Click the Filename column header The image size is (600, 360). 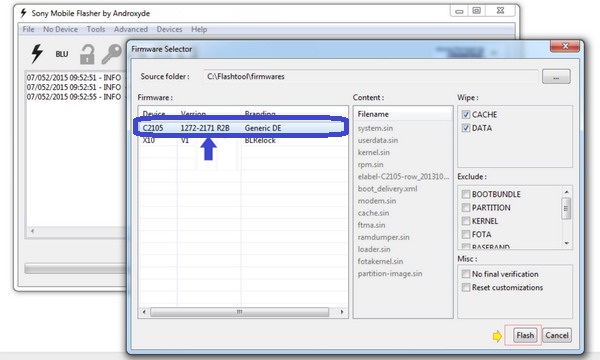pos(403,114)
